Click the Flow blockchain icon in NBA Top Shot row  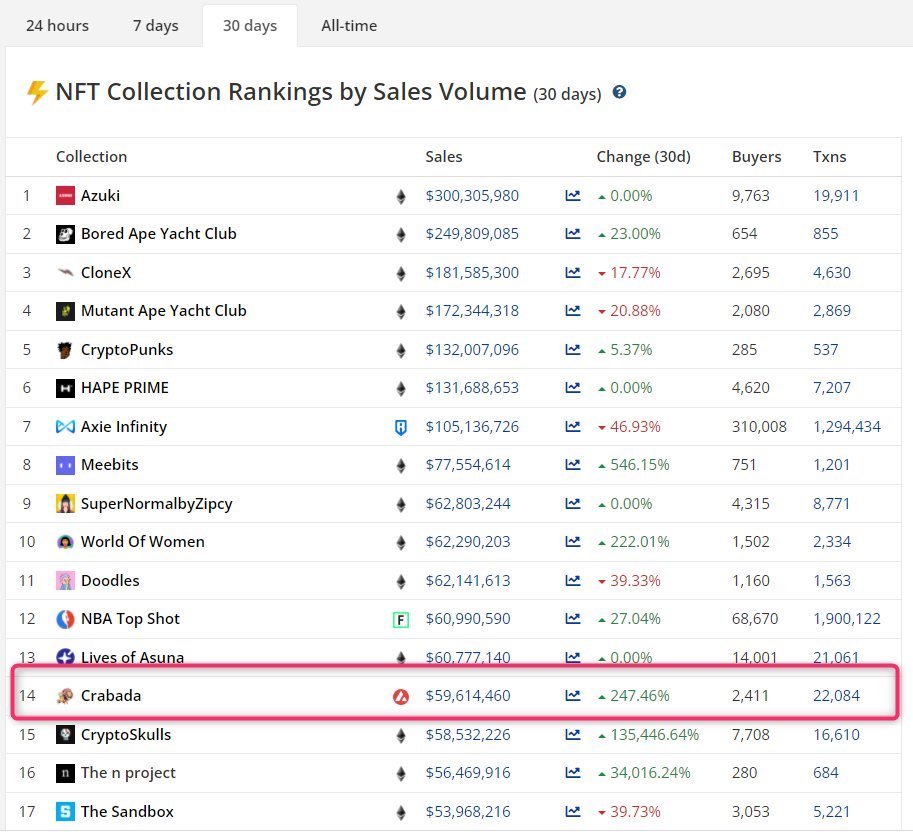(401, 620)
